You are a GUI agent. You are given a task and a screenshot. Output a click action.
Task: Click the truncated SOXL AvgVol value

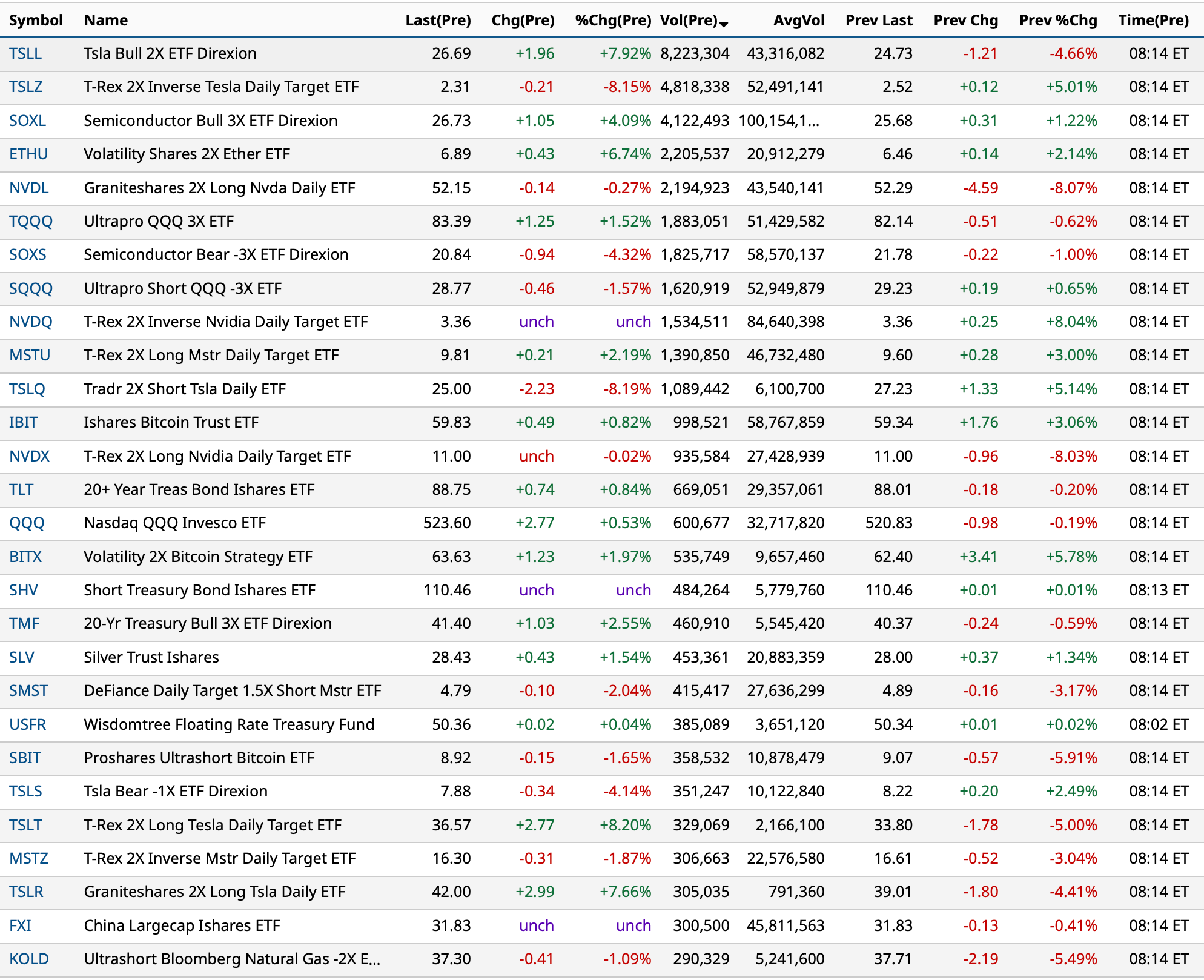pyautogui.click(x=778, y=121)
